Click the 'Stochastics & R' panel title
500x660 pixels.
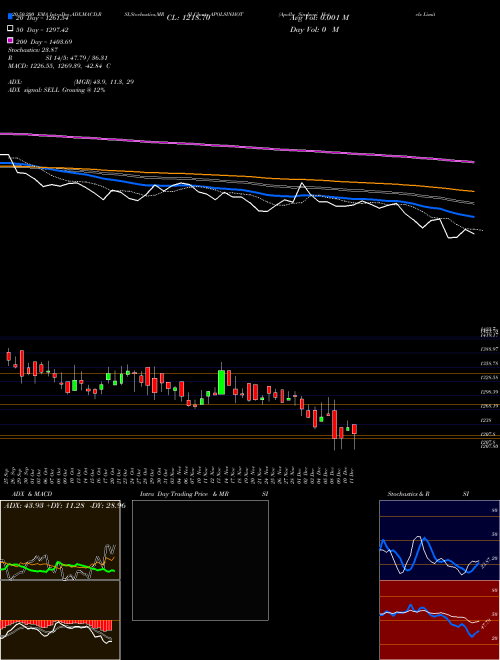click(x=408, y=494)
